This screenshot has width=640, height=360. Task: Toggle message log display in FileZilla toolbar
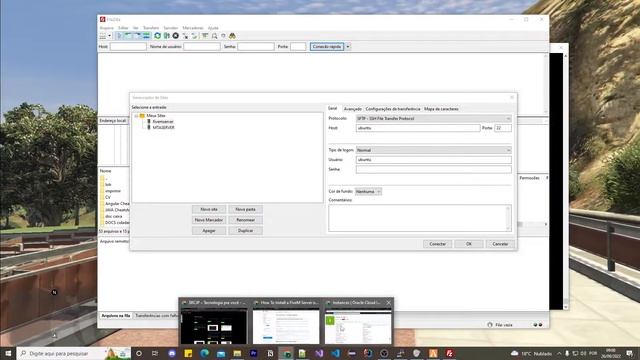(119, 36)
